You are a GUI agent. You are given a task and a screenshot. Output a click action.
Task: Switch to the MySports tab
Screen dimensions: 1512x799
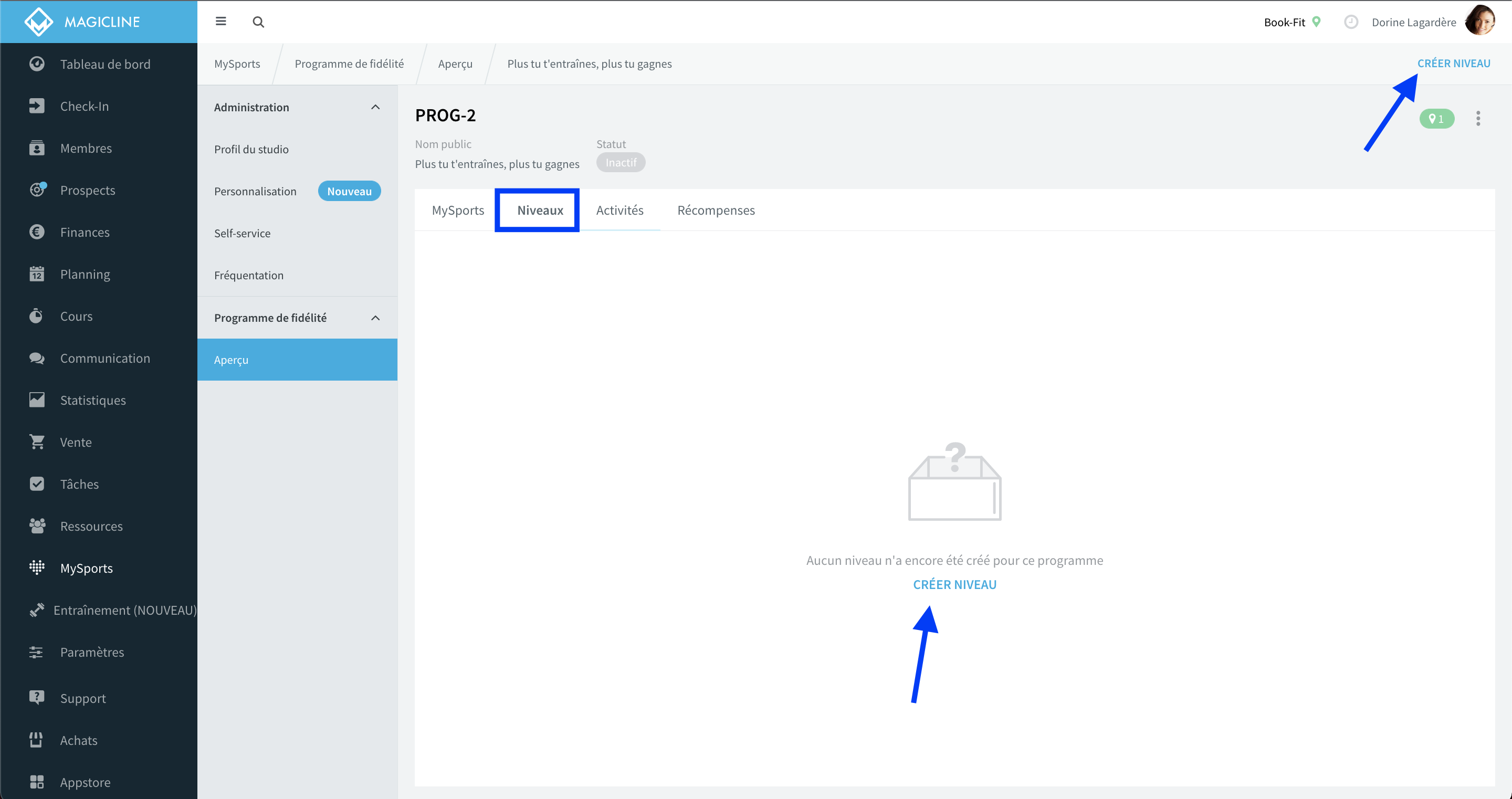pos(458,210)
